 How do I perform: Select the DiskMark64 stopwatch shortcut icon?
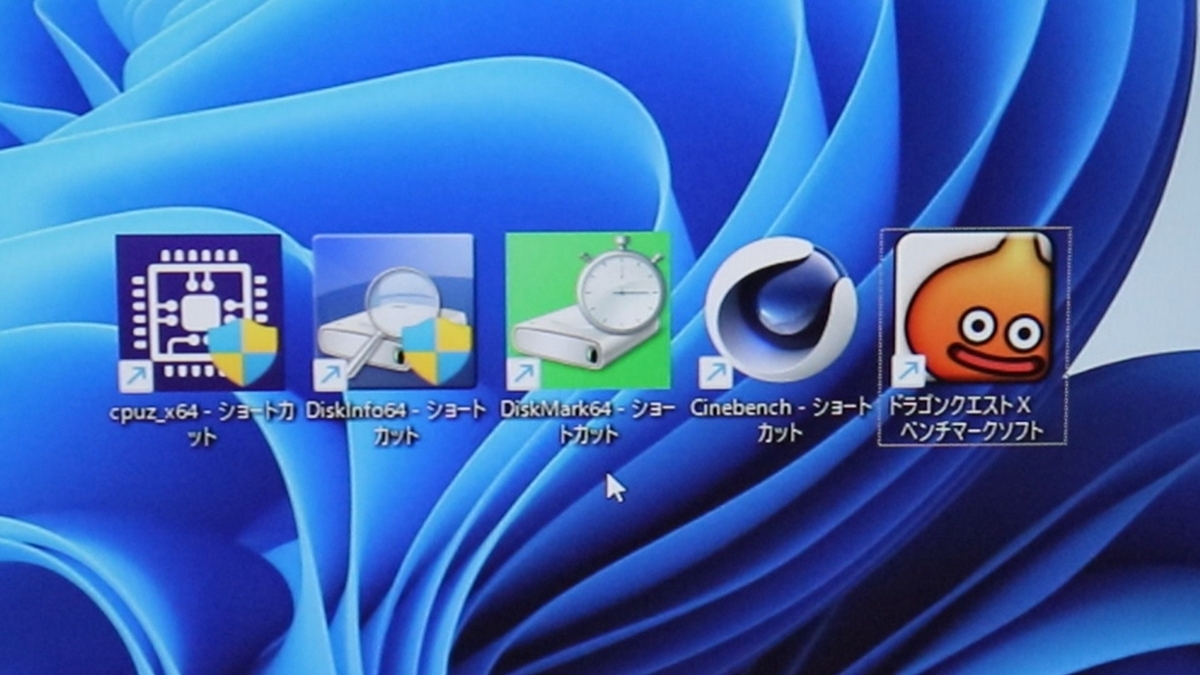click(x=588, y=311)
